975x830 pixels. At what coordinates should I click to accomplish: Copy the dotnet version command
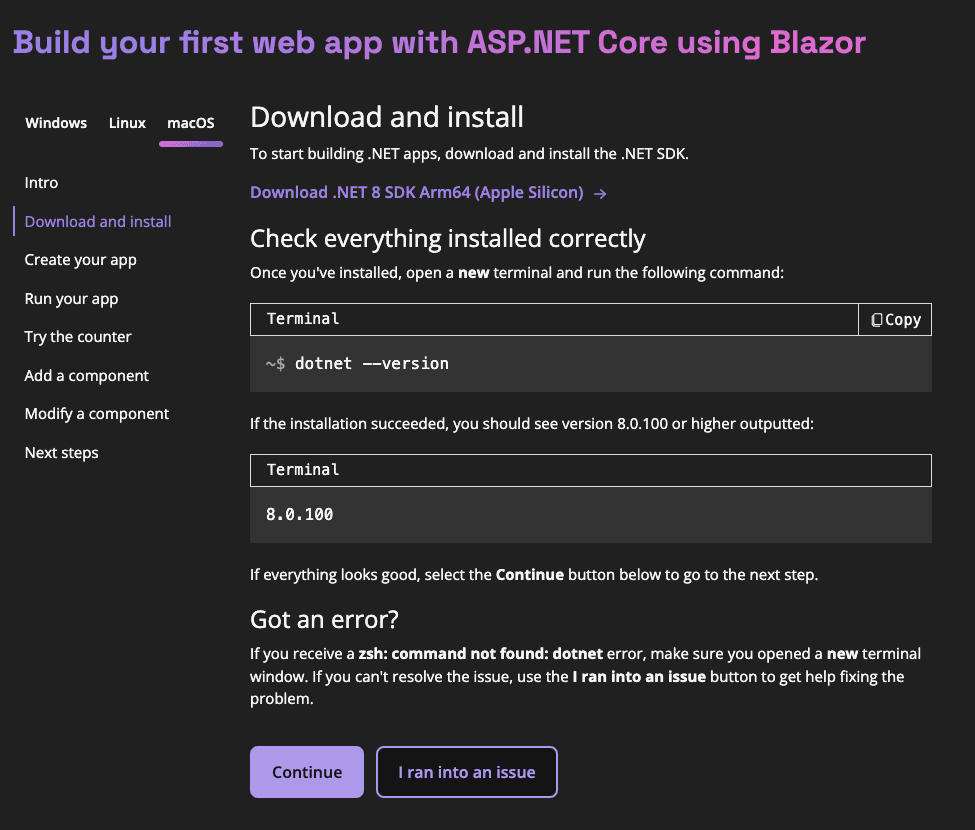[893, 319]
